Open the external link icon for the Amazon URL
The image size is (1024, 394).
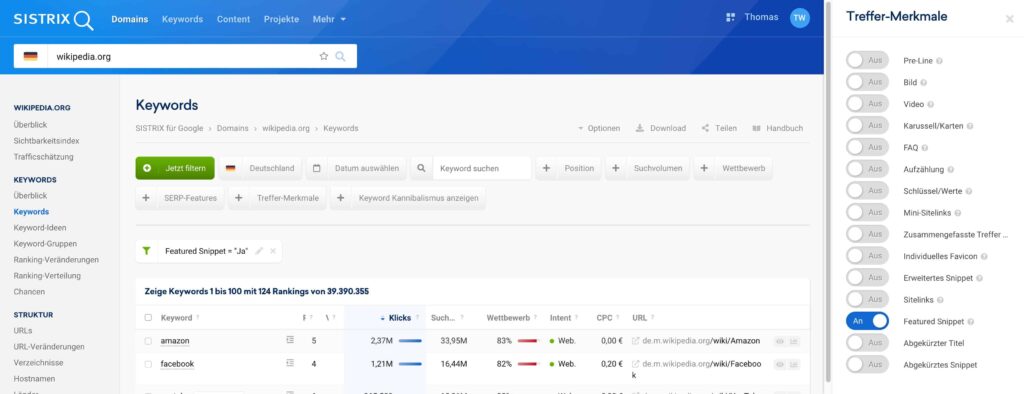(635, 341)
